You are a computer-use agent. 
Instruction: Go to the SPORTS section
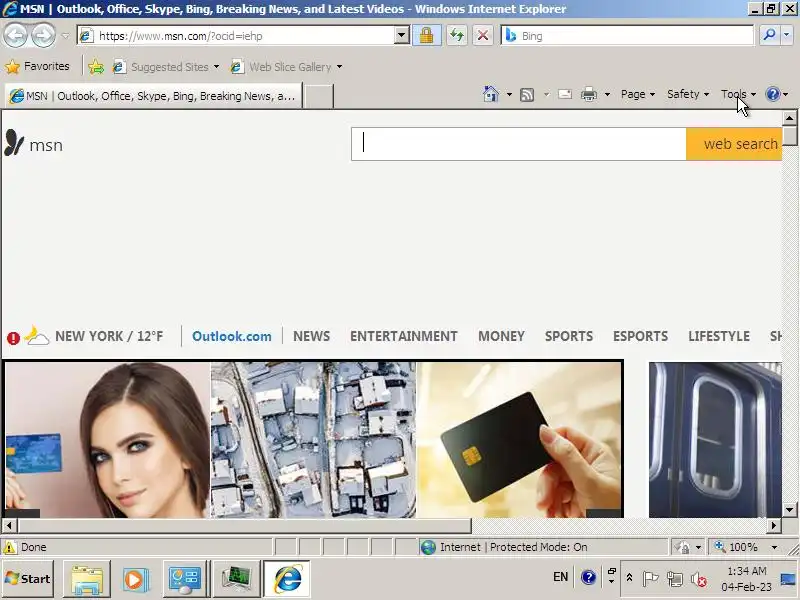[568, 336]
